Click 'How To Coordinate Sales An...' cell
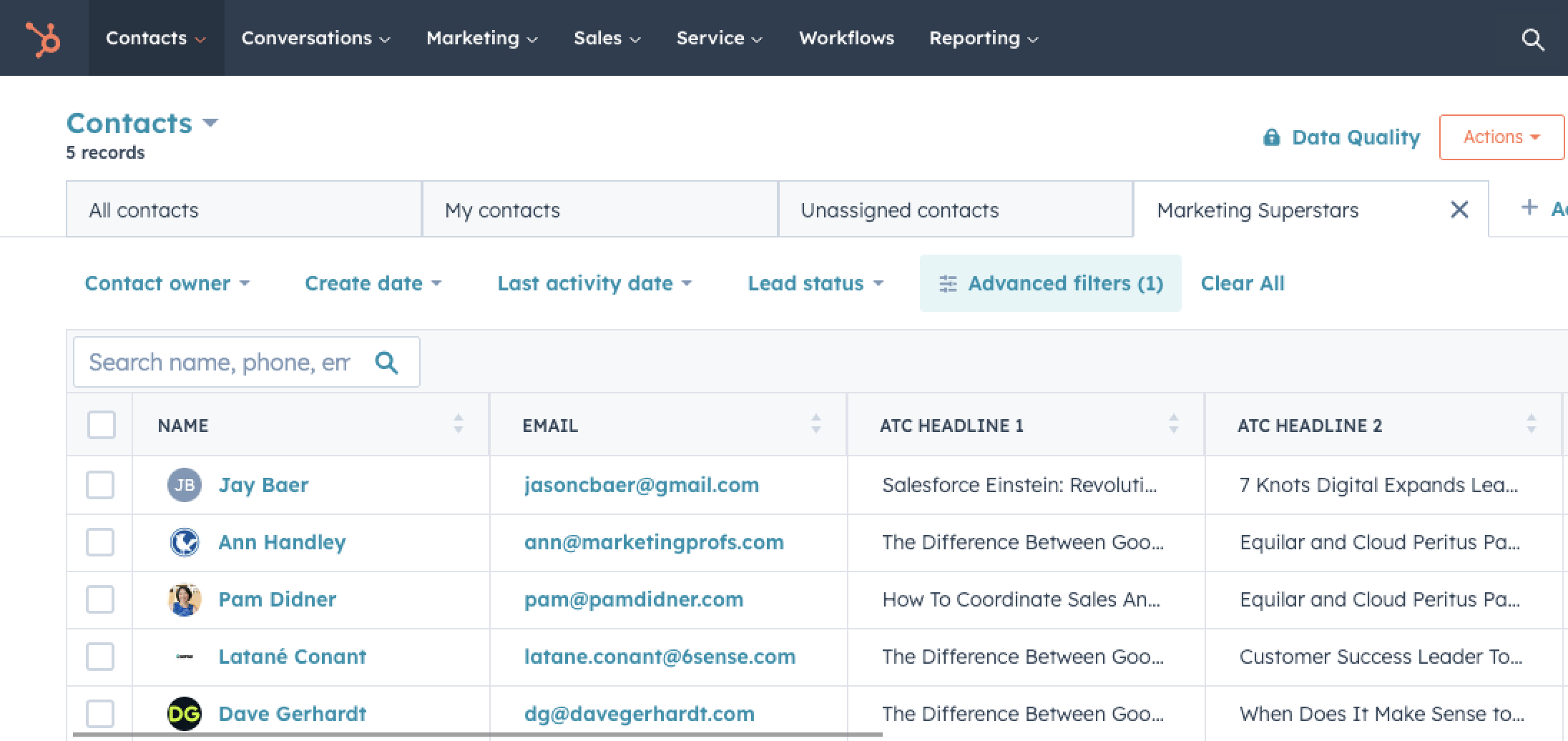The height and width of the screenshot is (741, 1568). (x=1021, y=599)
